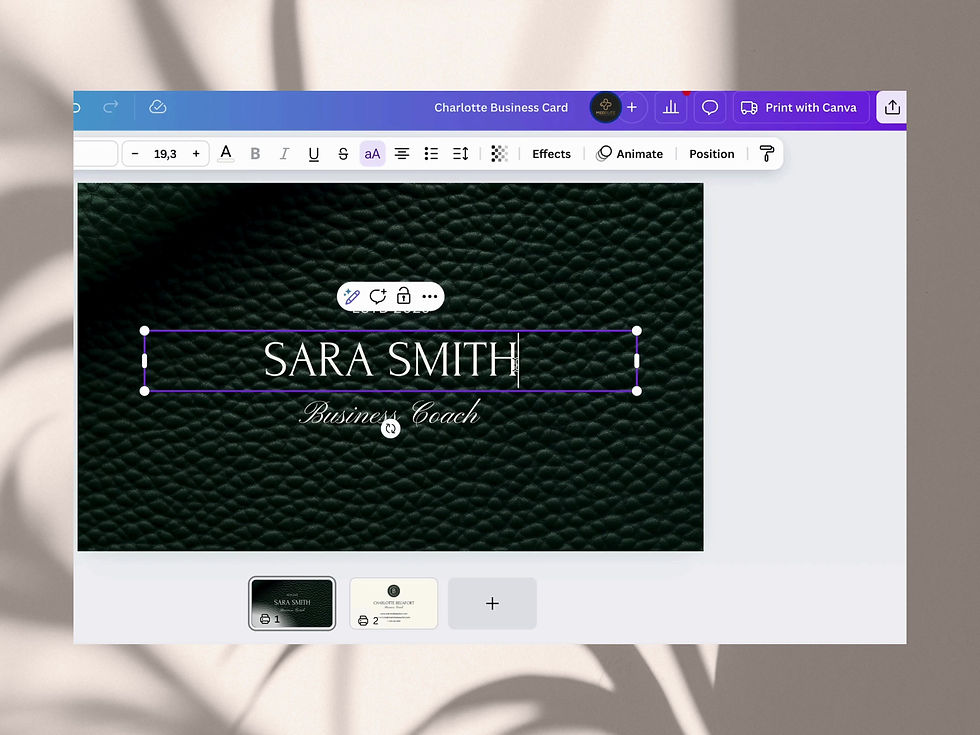Click the share upload icon
Viewport: 980px width, 735px height.
click(x=892, y=108)
